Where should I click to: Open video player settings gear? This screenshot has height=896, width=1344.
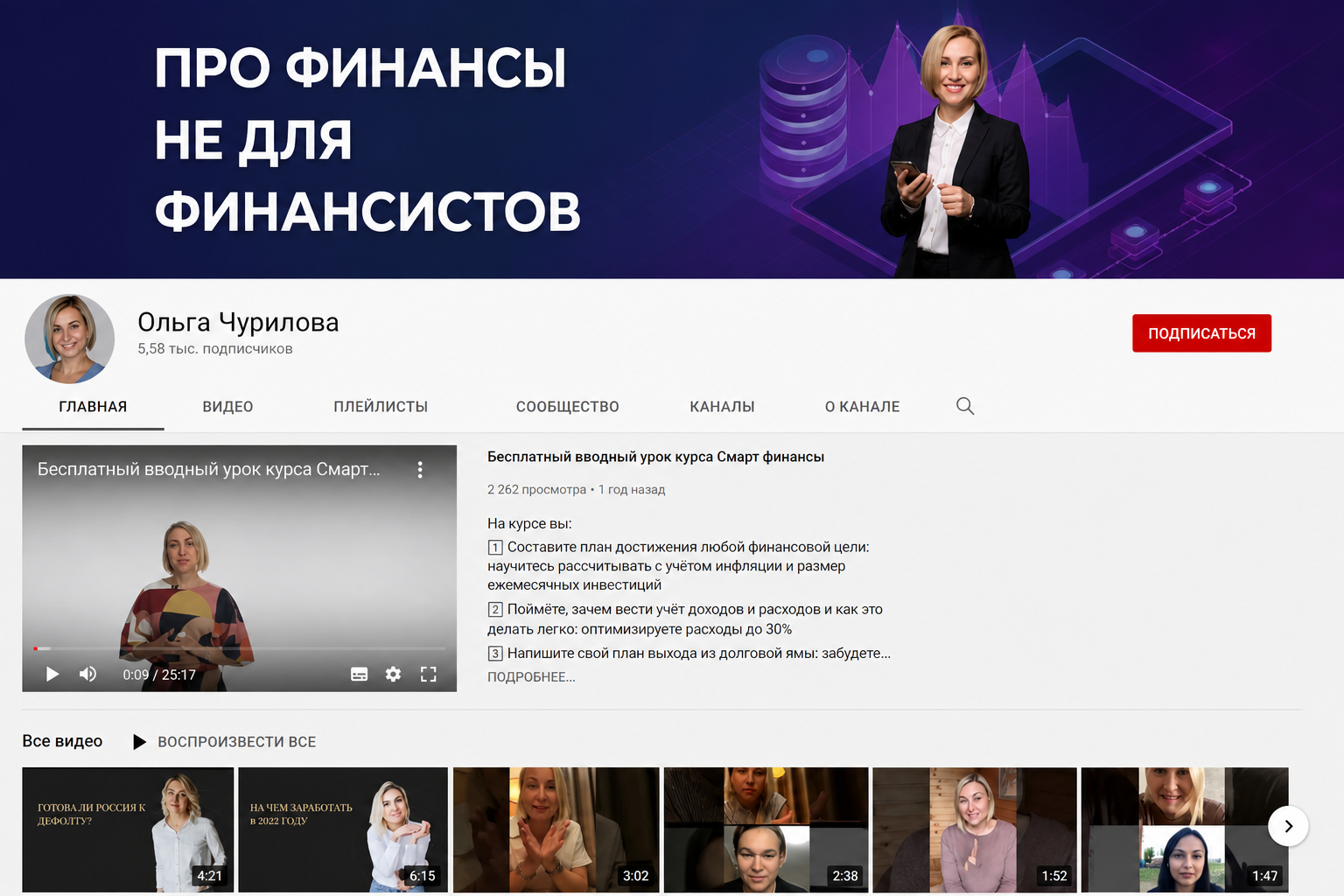(394, 674)
